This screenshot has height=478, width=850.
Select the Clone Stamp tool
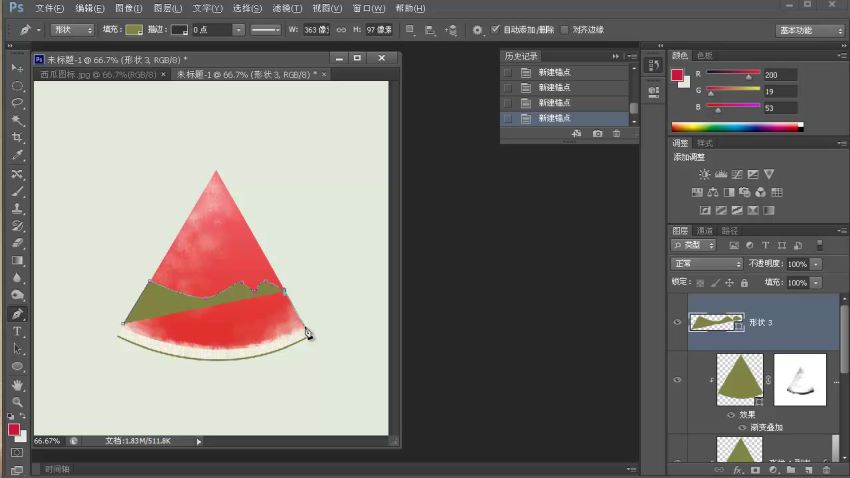pyautogui.click(x=17, y=209)
